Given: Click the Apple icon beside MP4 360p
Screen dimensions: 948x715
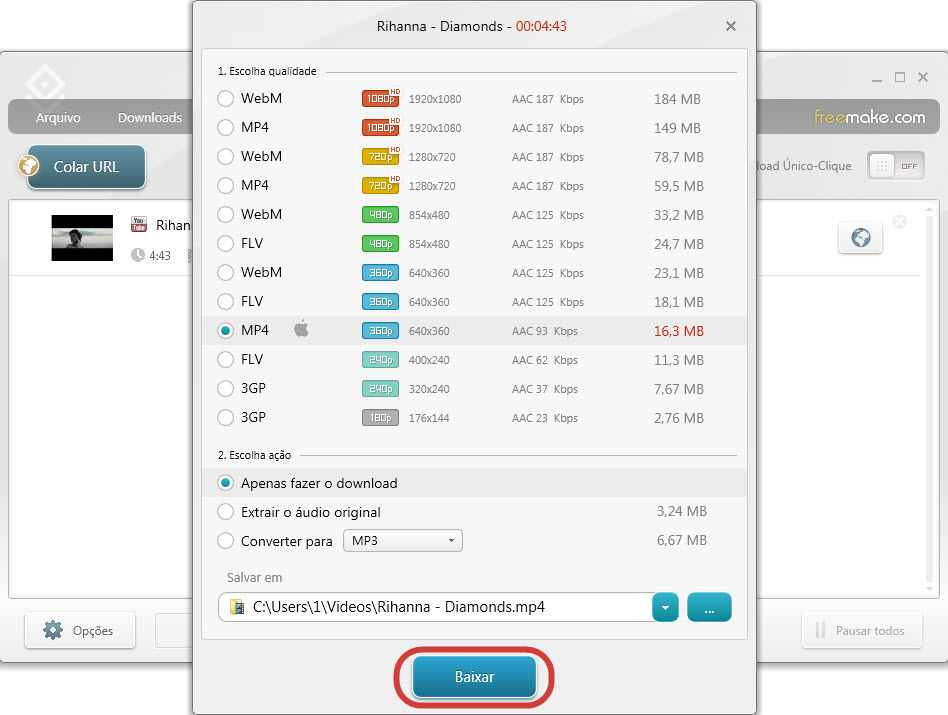Looking at the screenshot, I should click(x=301, y=329).
